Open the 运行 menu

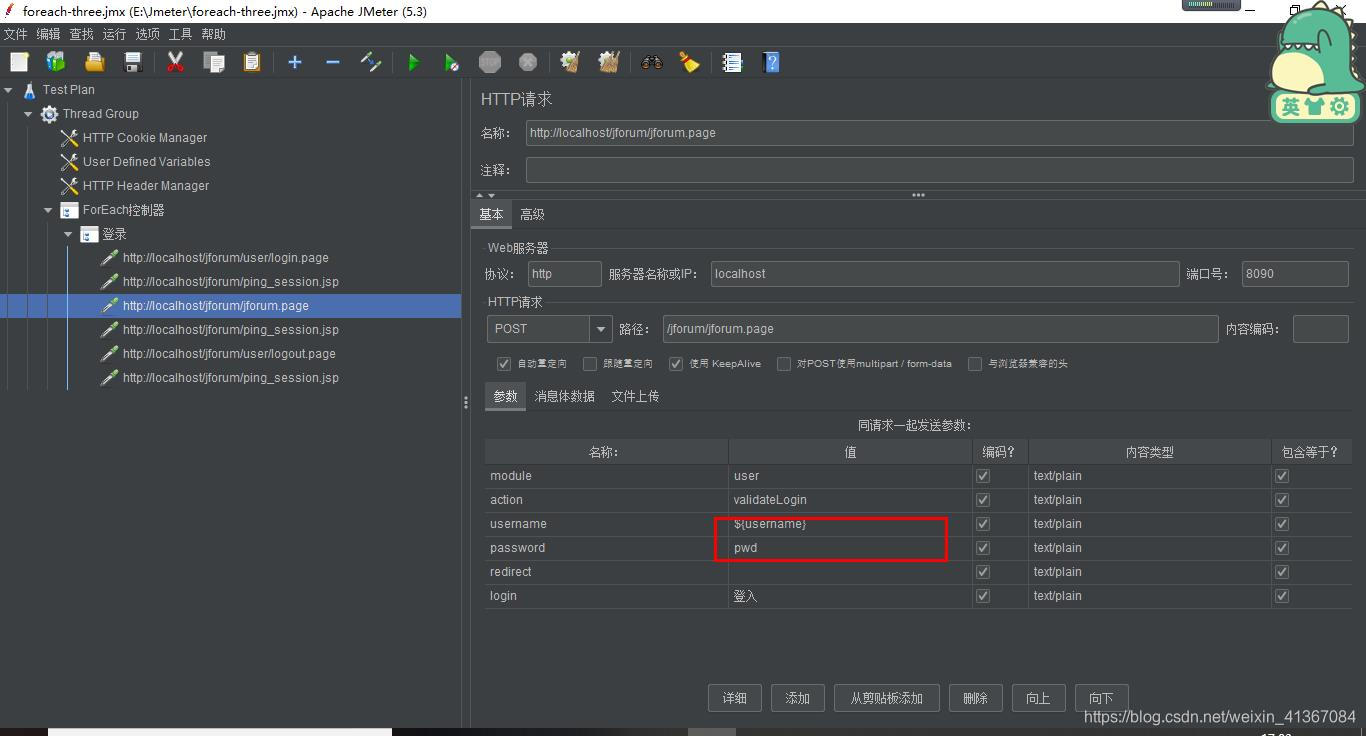click(114, 34)
